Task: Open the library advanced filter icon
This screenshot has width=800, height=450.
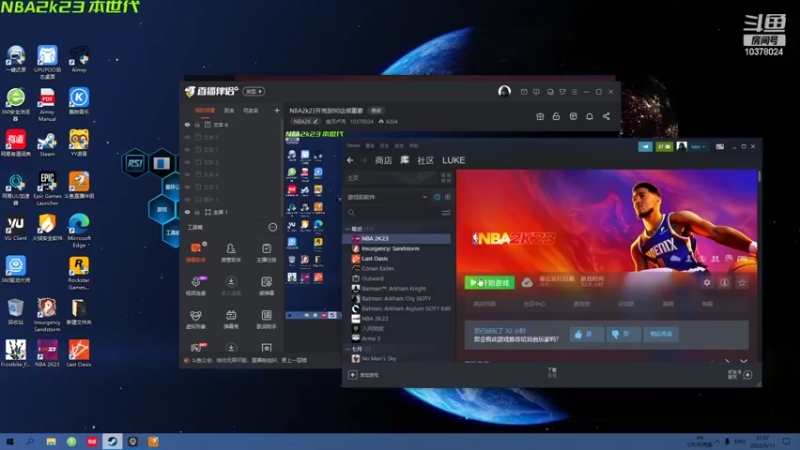Action: [446, 213]
